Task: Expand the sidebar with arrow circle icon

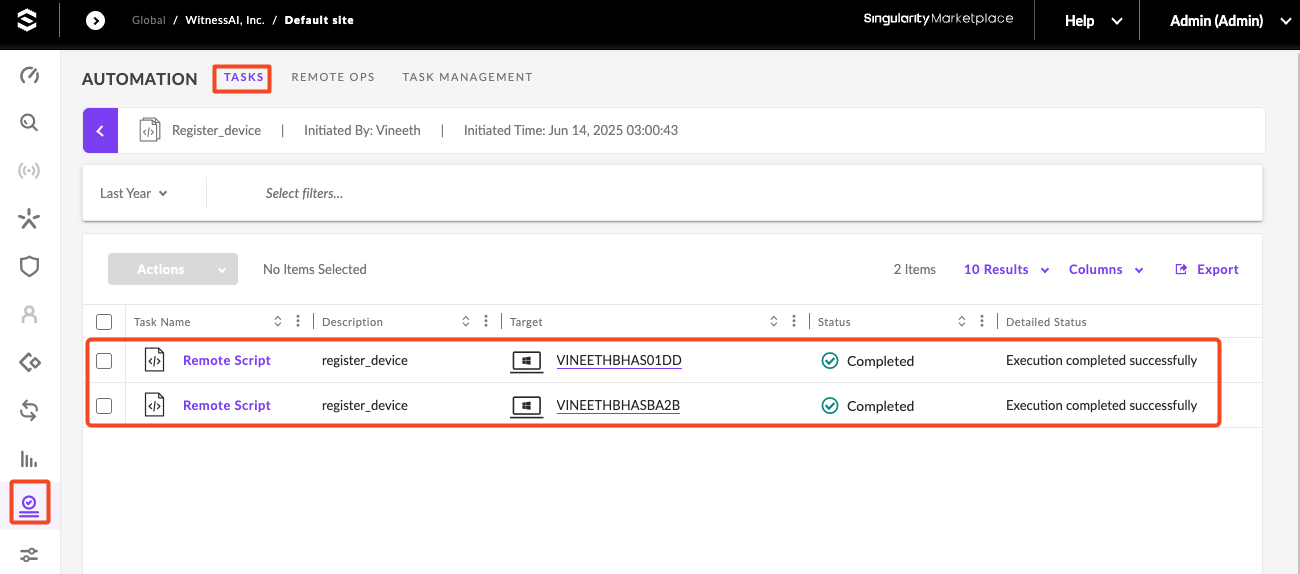Action: [x=95, y=20]
